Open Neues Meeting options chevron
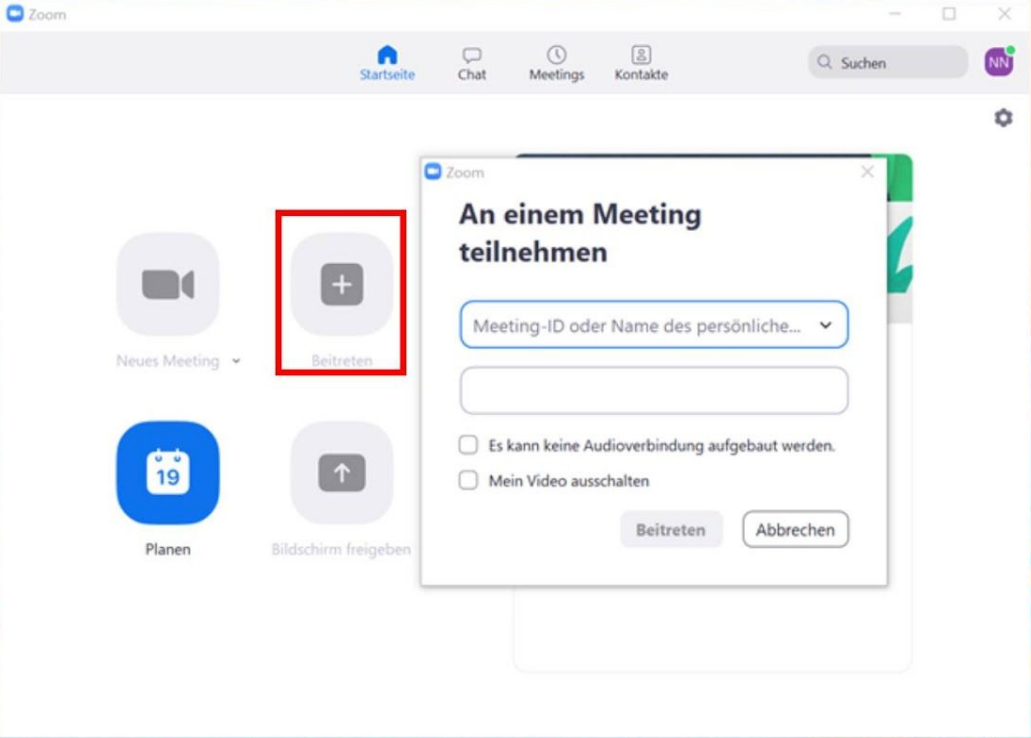 tap(236, 362)
